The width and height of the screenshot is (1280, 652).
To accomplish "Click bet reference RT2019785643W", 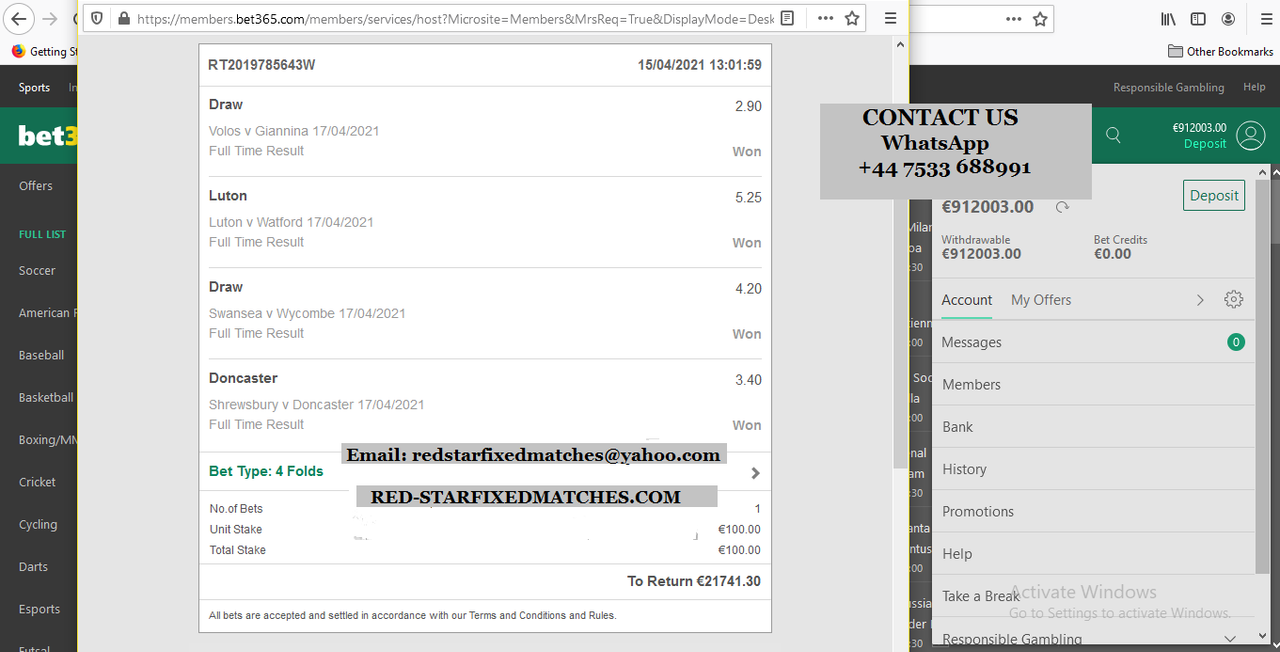I will [262, 65].
